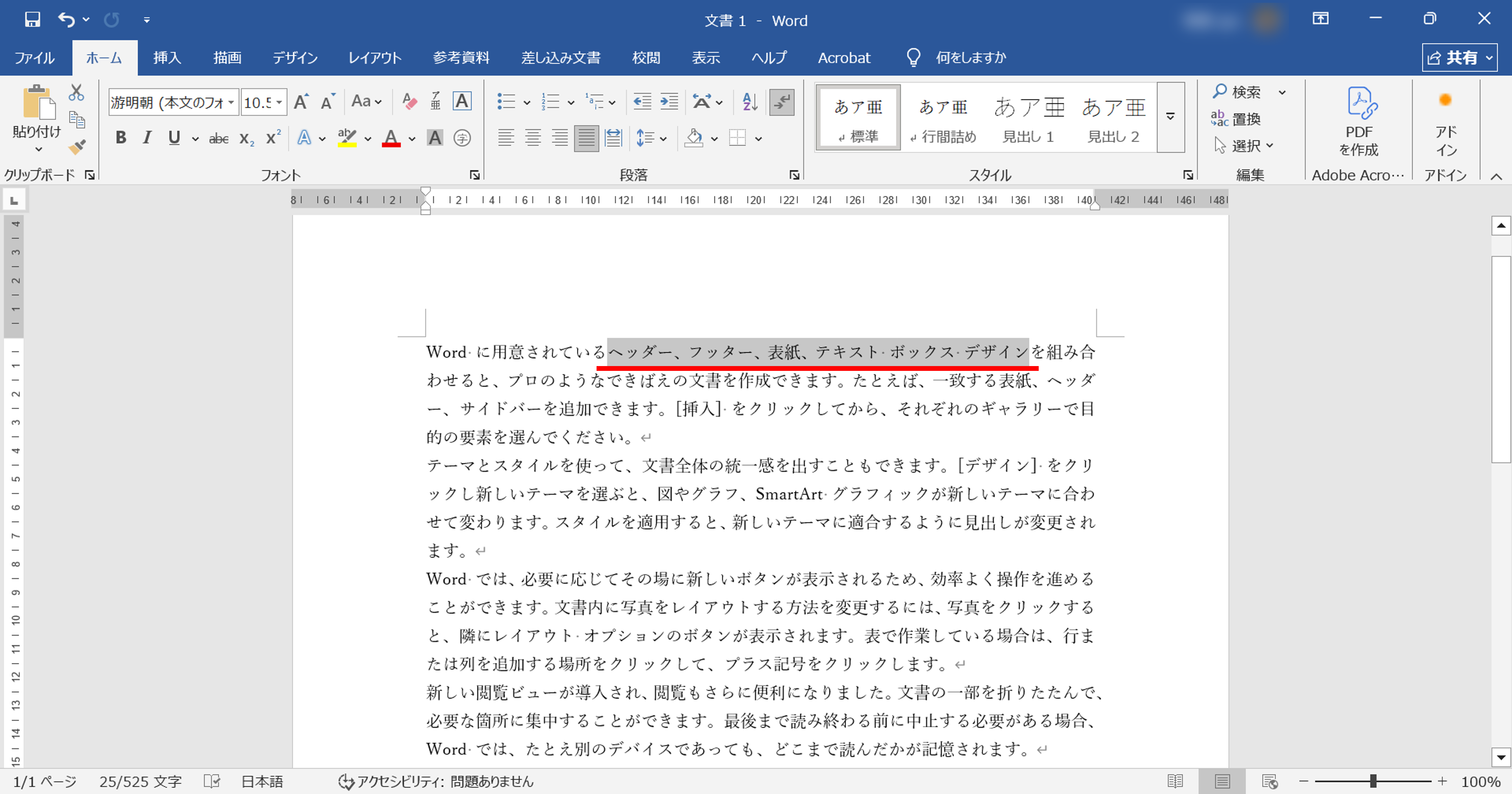Screen dimensions: 1512x794
Task: Open the font name dropdown
Action: click(232, 102)
